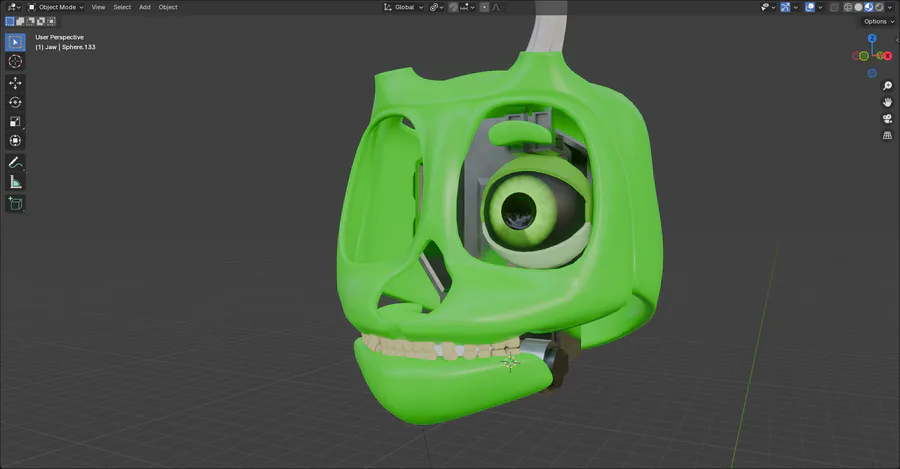Viewport: 900px width, 469px height.
Task: Expand the sidebar with the arrow tab
Action: point(897,40)
